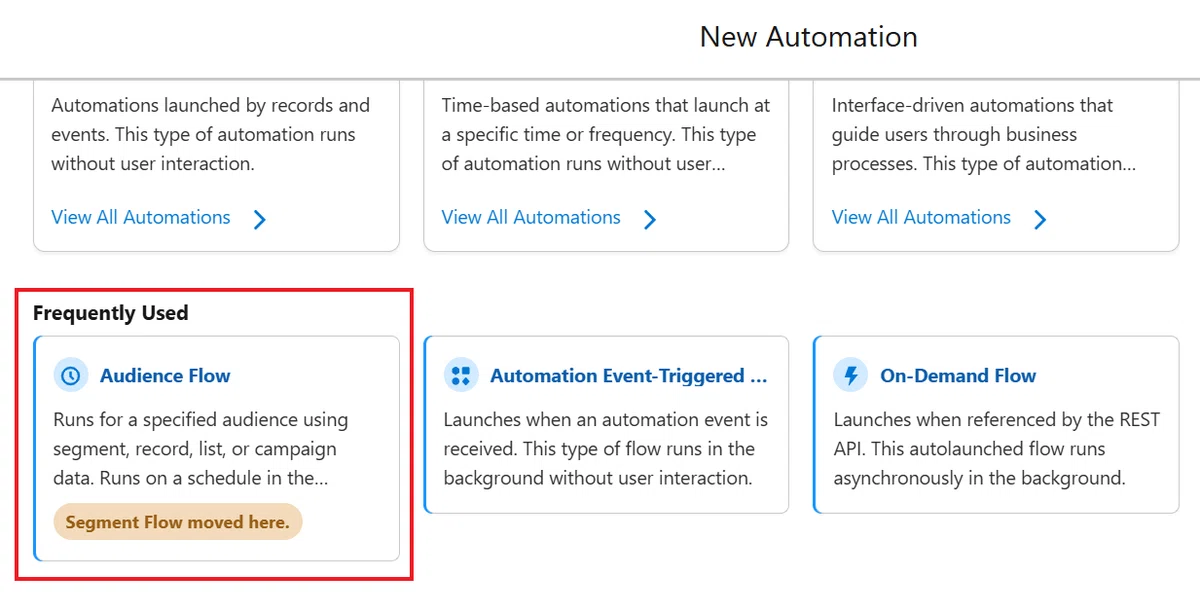1200x605 pixels.
Task: Click the interface-driven automations description text
Action: pos(984,134)
